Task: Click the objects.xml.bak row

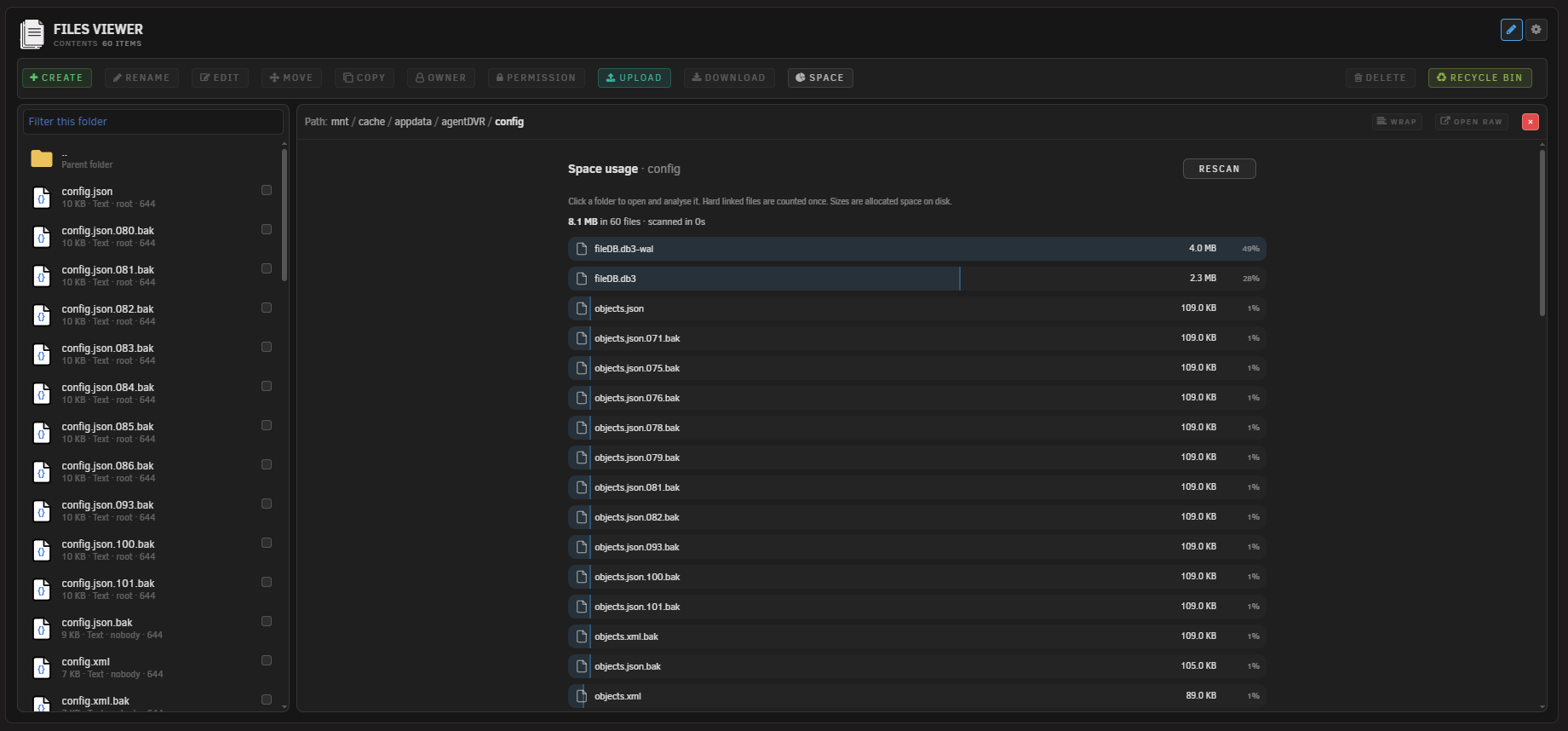Action: tap(917, 636)
